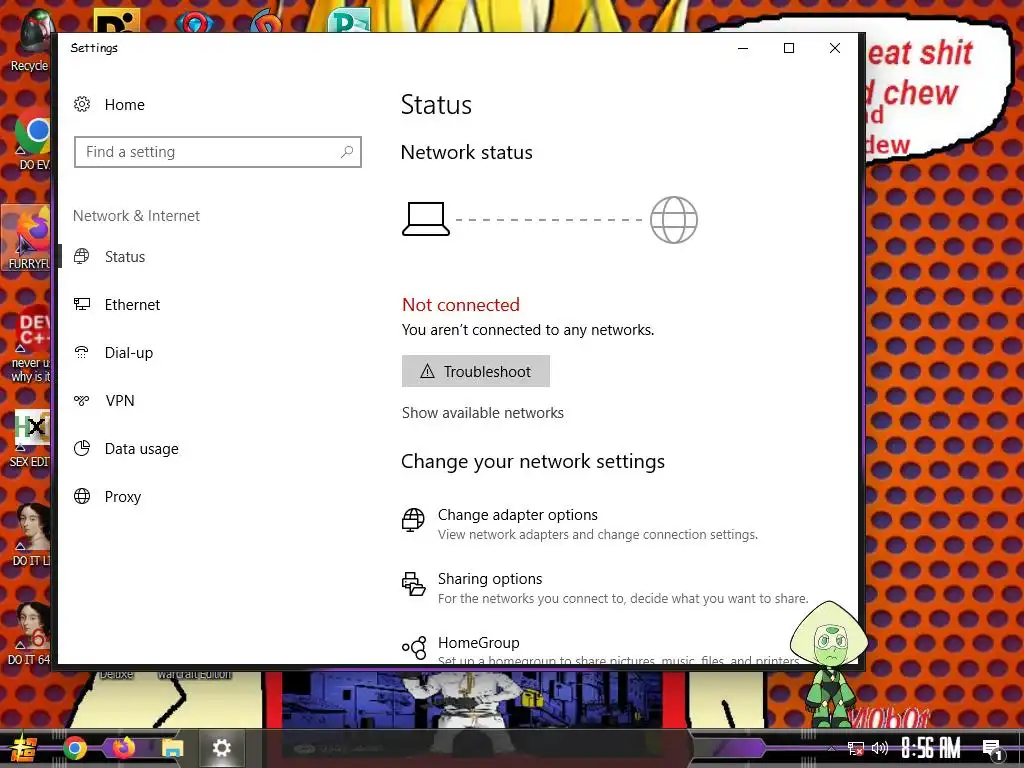Click the HomeGroup nodes icon
The image size is (1024, 768).
(414, 648)
